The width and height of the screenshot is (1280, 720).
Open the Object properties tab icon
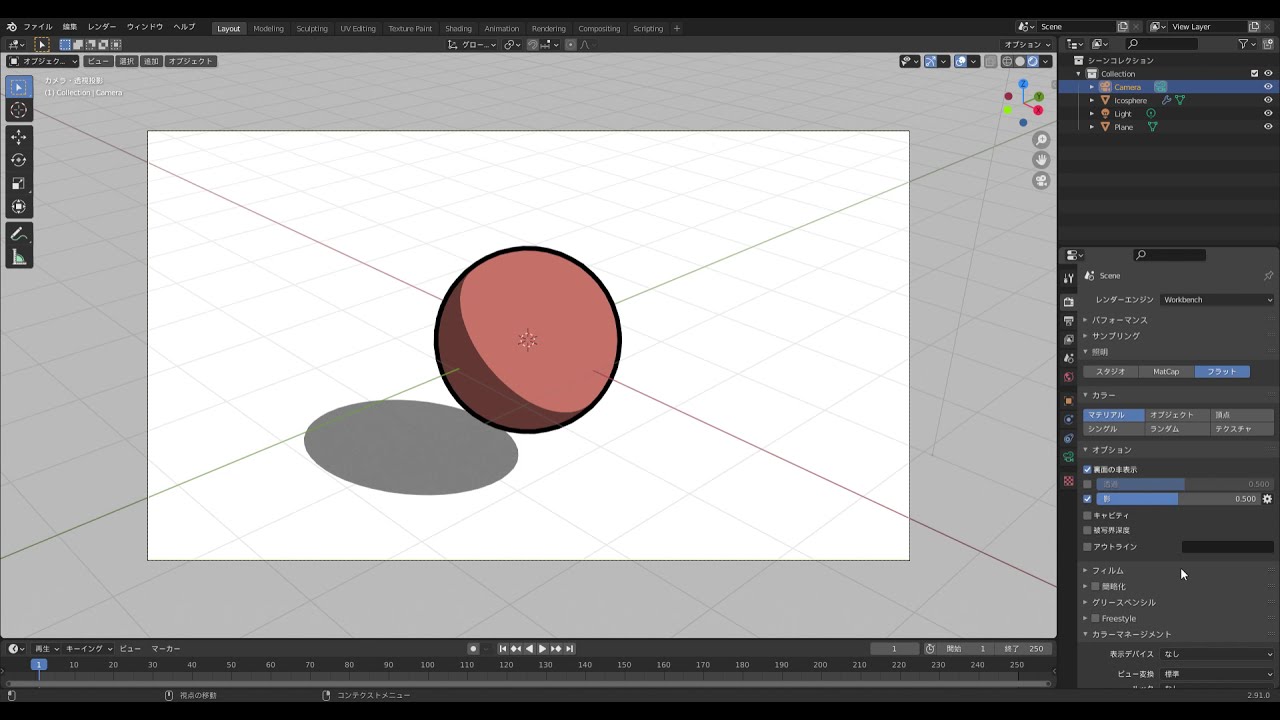click(1068, 400)
